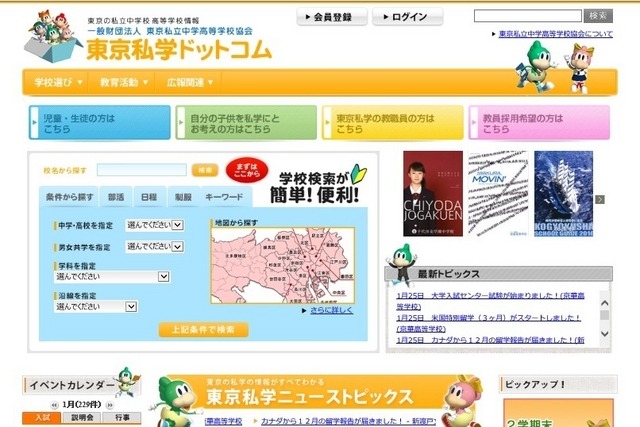Switch to the 部活 tab
The height and width of the screenshot is (427, 640).
click(x=116, y=197)
